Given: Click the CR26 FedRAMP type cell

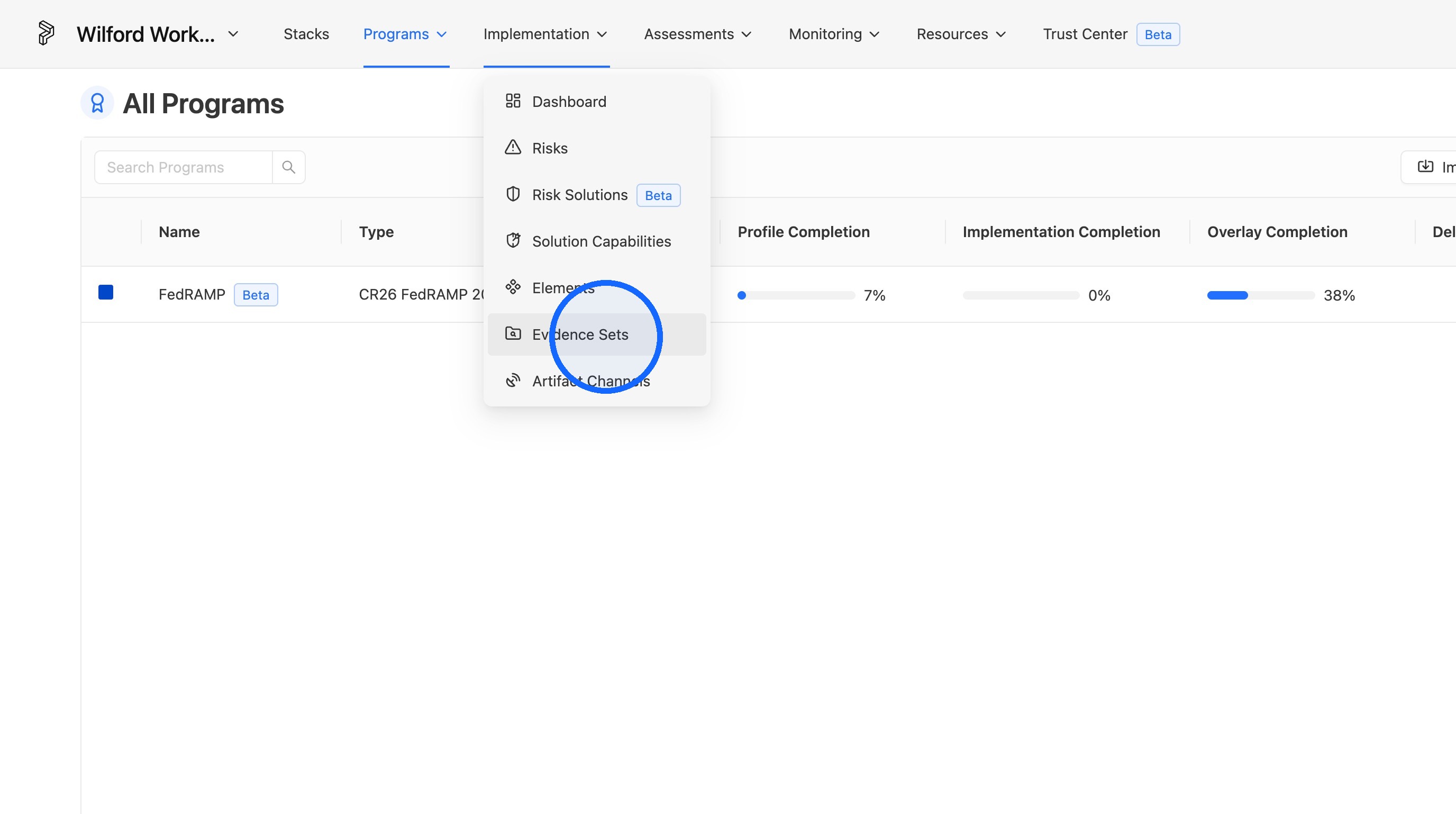Looking at the screenshot, I should [x=422, y=294].
